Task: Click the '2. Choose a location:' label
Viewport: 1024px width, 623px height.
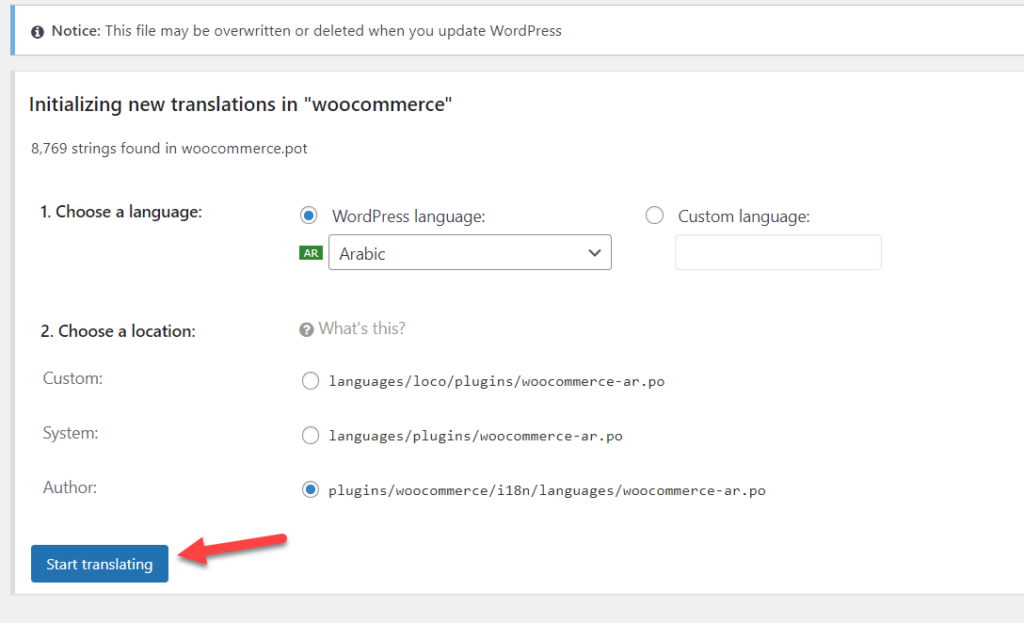Action: click(118, 331)
